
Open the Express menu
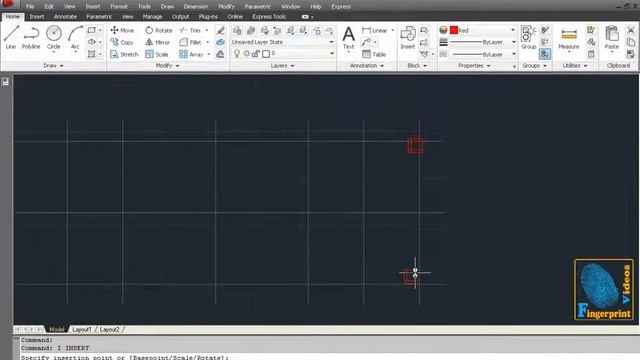tap(341, 7)
